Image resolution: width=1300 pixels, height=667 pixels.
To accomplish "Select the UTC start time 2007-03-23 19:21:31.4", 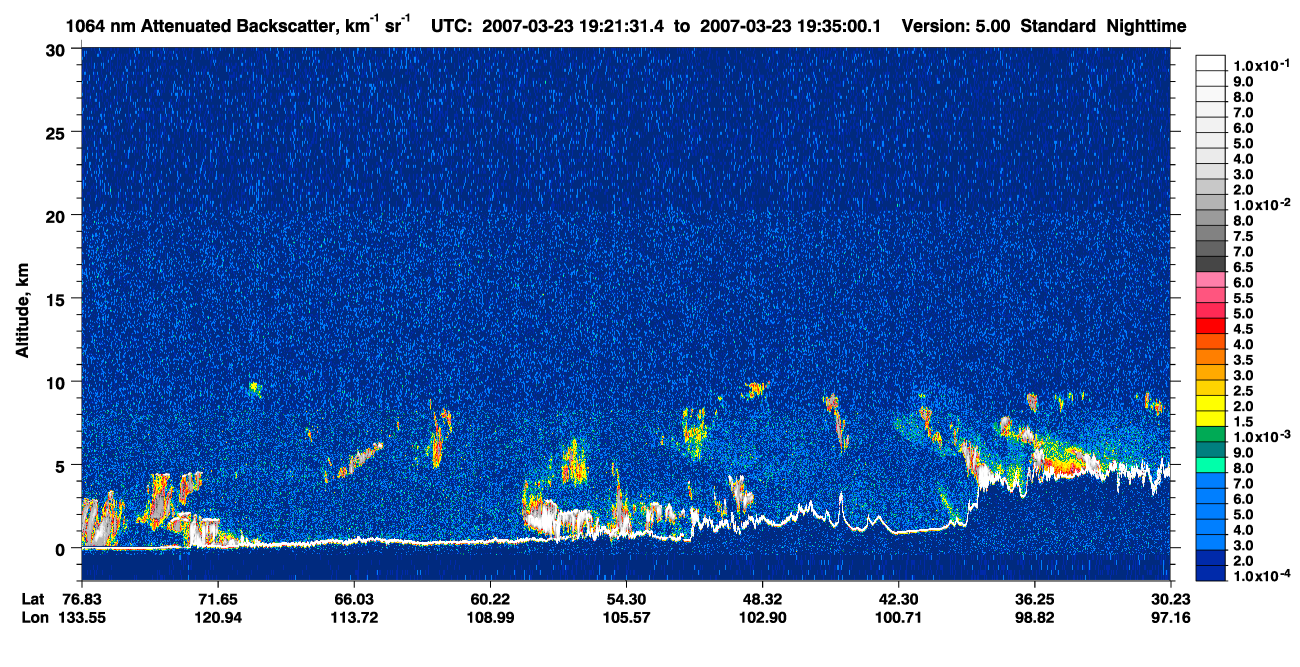I will point(572,27).
